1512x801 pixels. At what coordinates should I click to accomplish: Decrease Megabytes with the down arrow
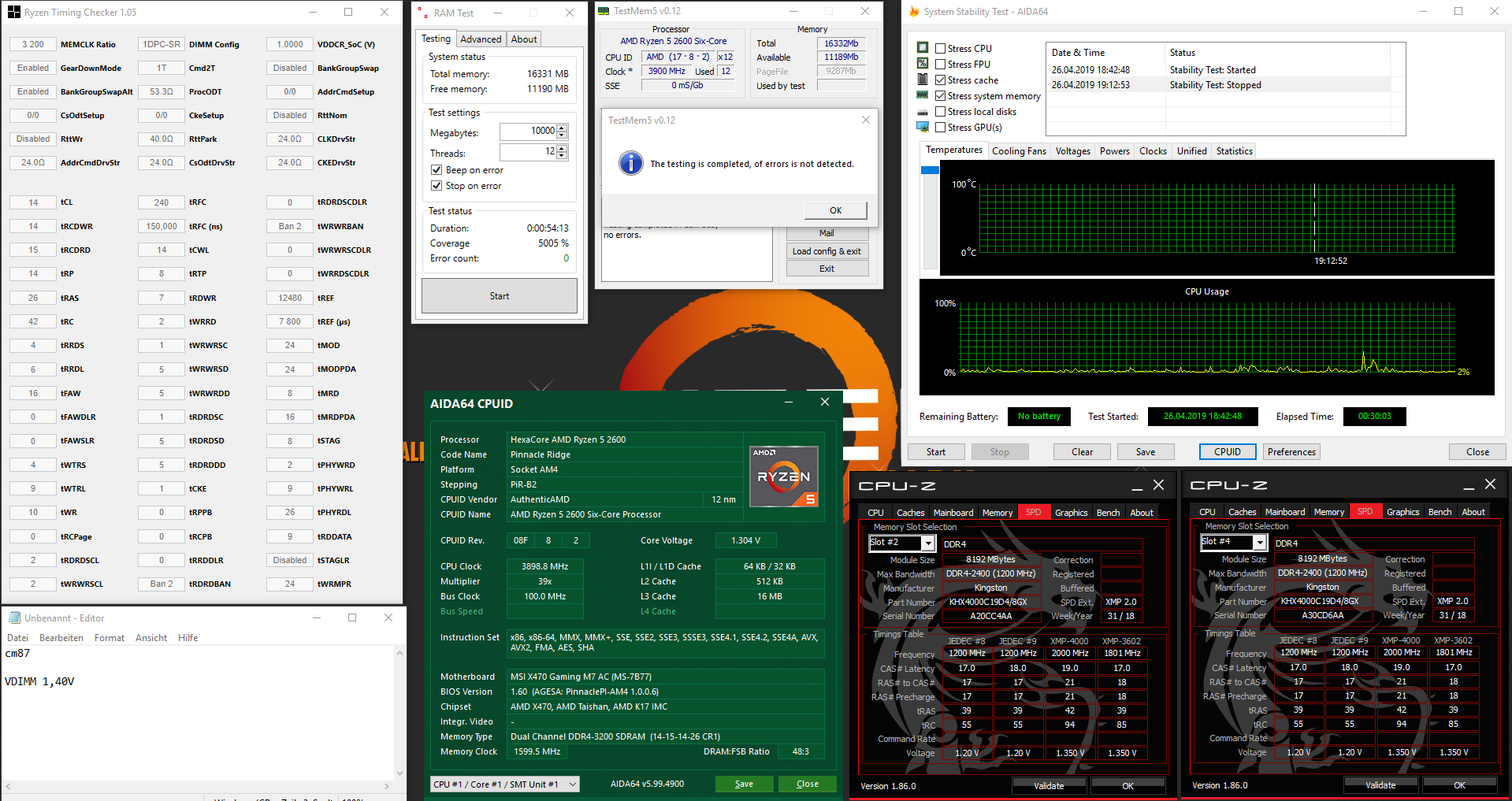point(562,135)
